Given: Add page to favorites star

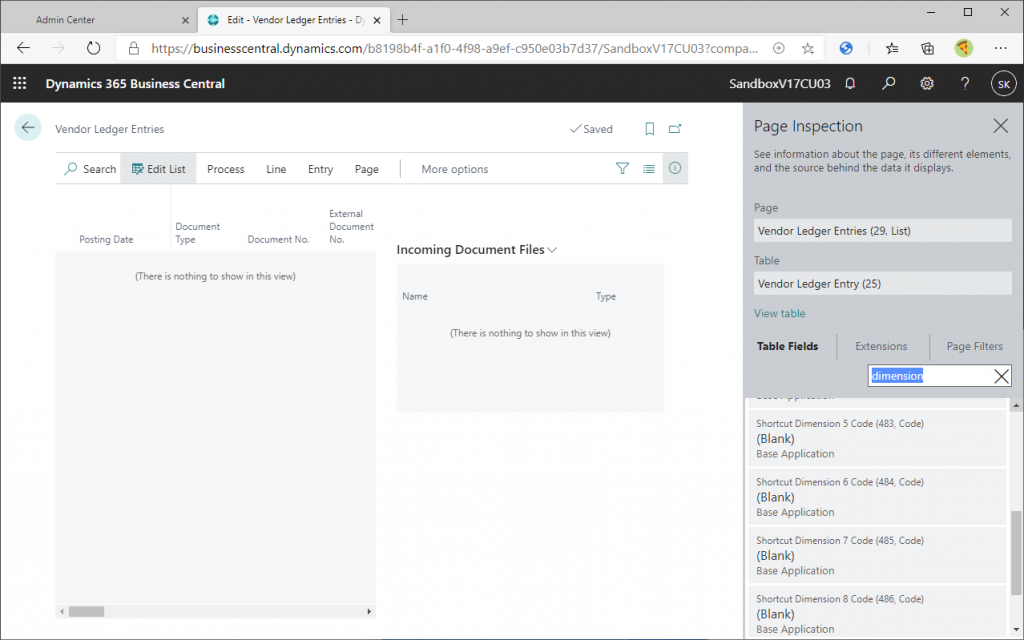Looking at the screenshot, I should point(808,48).
